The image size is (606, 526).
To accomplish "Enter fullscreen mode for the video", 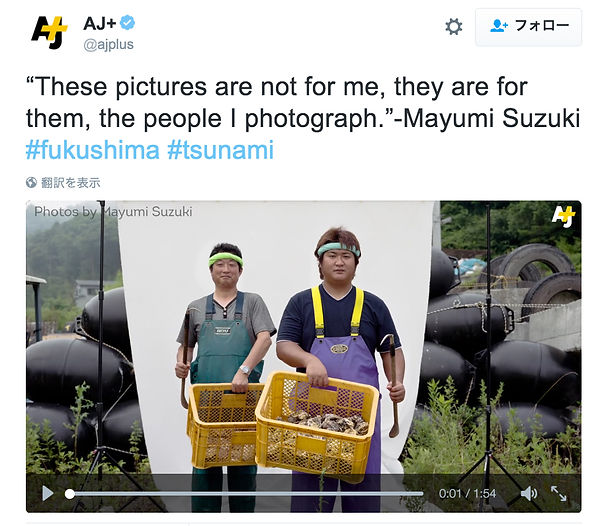I will click(558, 494).
